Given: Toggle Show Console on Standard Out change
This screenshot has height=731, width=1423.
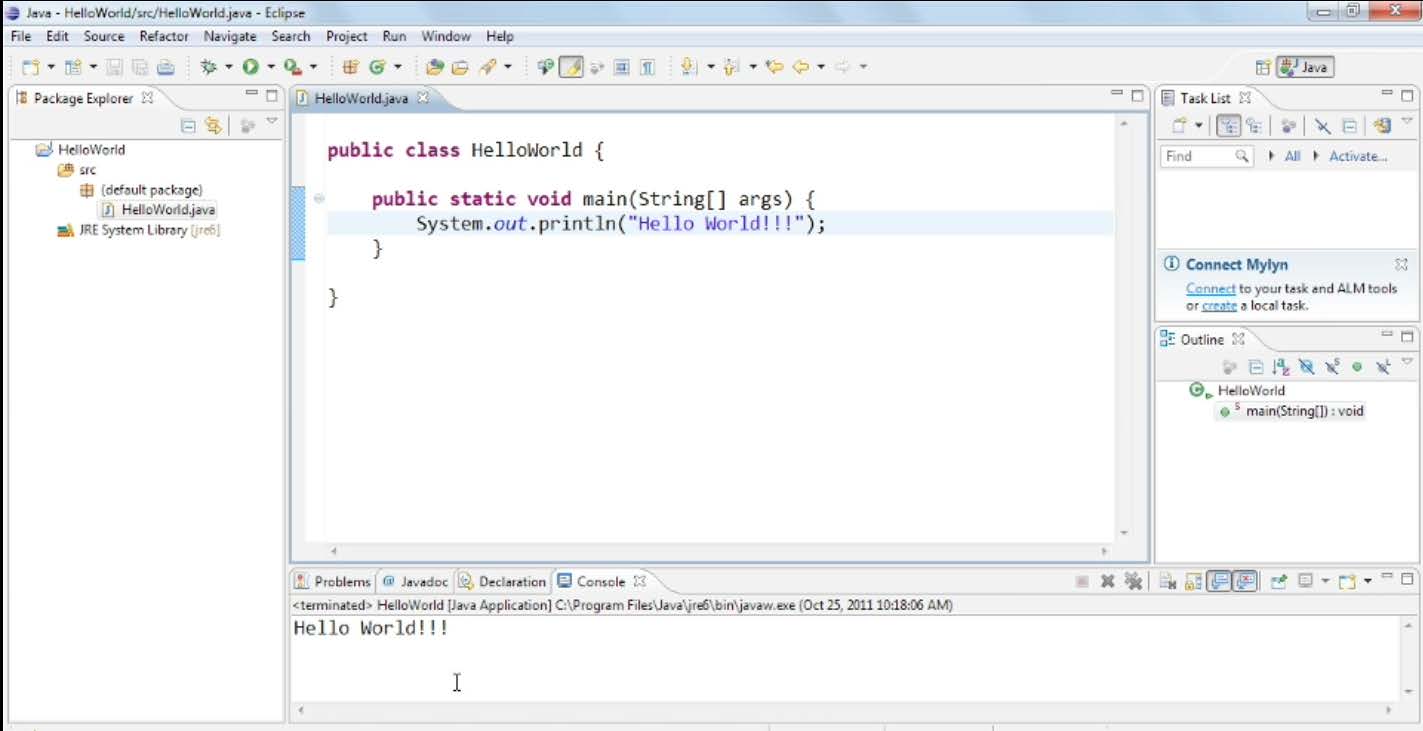Looking at the screenshot, I should (1219, 581).
